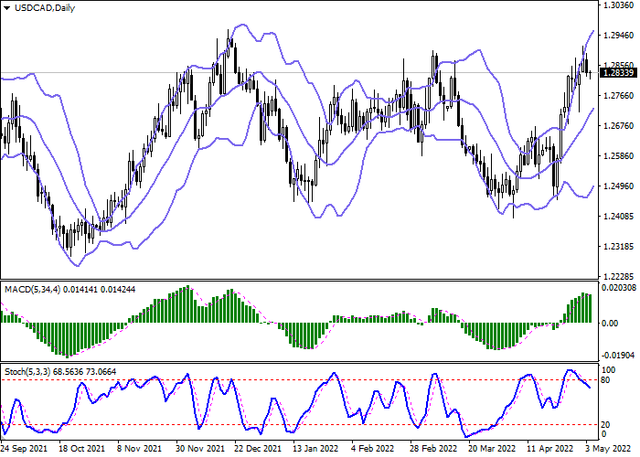Click the 11 Apr 2022 date label
640x457 pixels.
pyautogui.click(x=550, y=450)
